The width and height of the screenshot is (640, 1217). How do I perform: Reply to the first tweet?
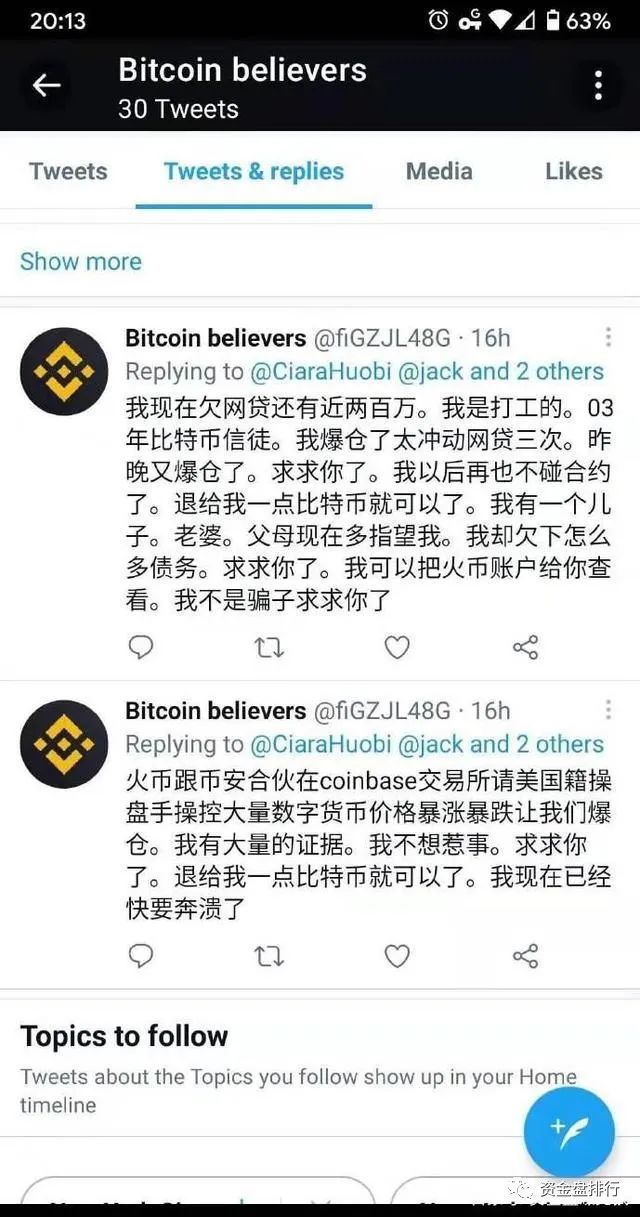[x=141, y=647]
